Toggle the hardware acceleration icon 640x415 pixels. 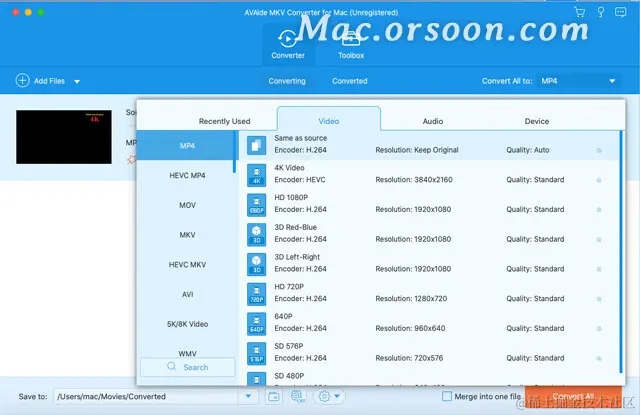(298, 396)
